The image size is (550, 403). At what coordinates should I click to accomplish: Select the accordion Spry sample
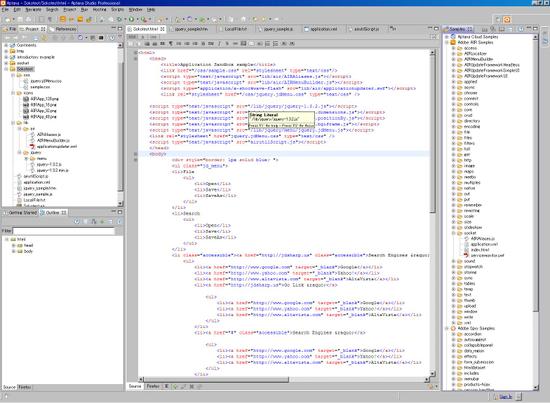click(x=473, y=334)
